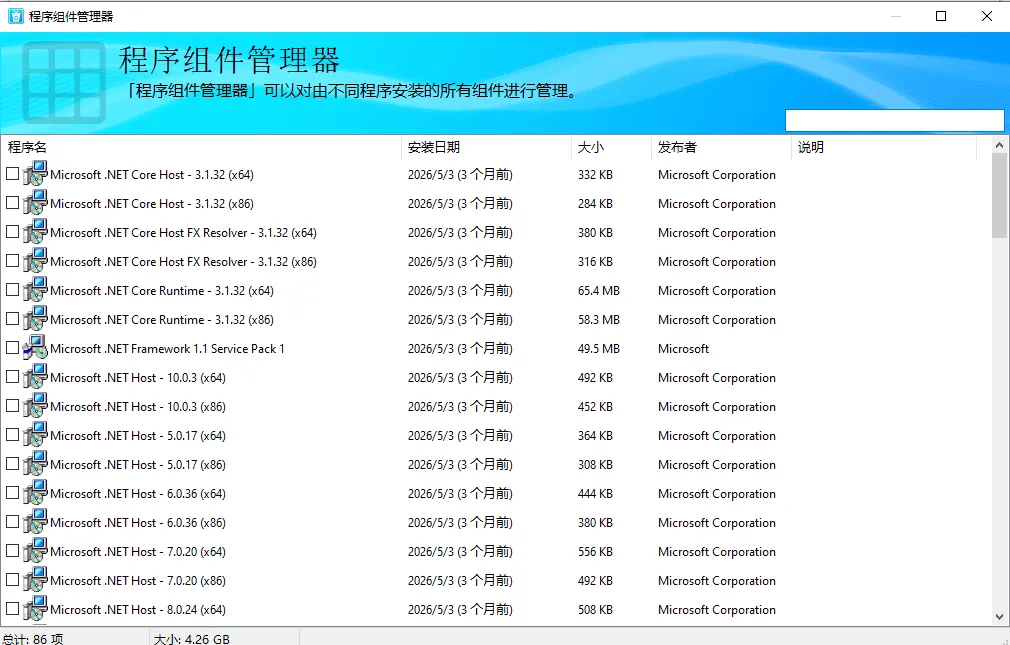Select the icon for .NET Host 6.0.36 (x86)
The height and width of the screenshot is (645, 1010).
35,522
